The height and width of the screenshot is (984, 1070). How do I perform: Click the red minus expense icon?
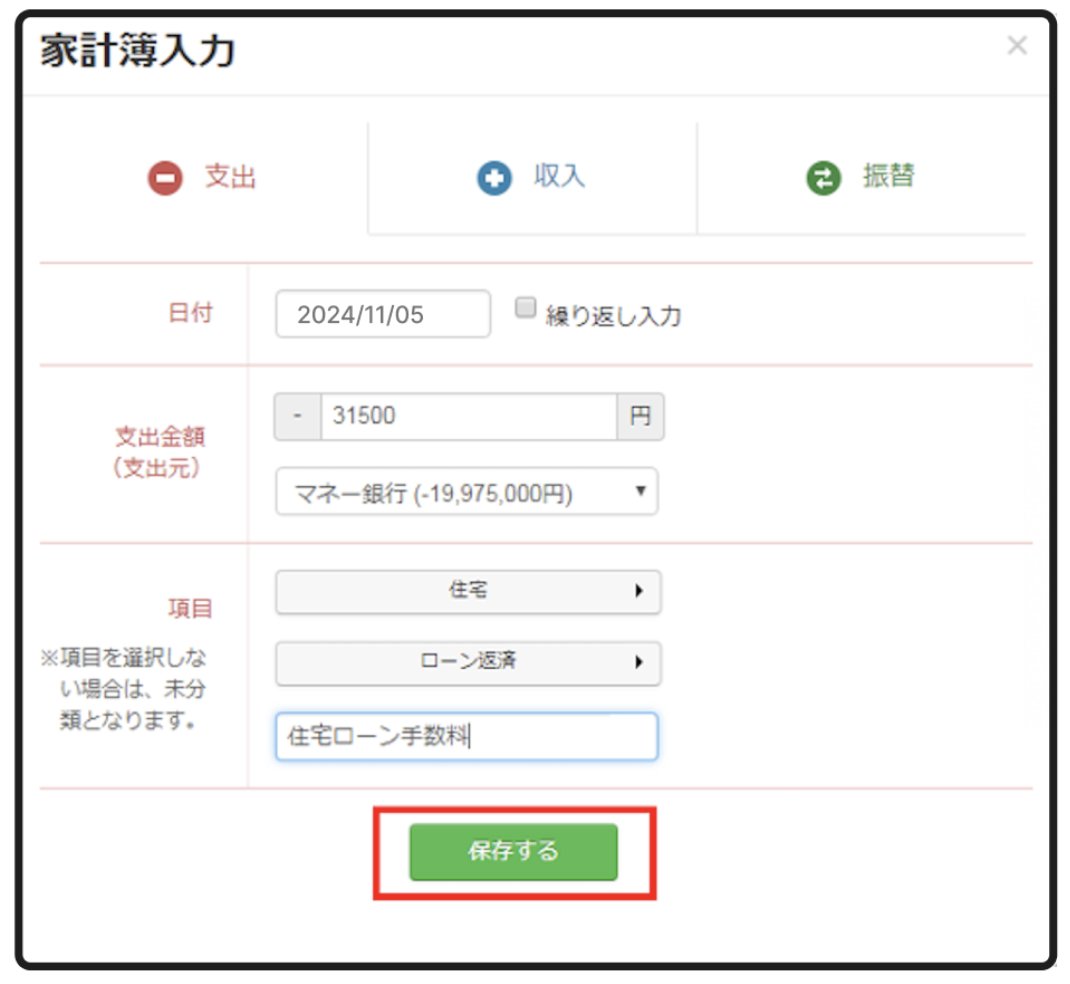coord(165,179)
